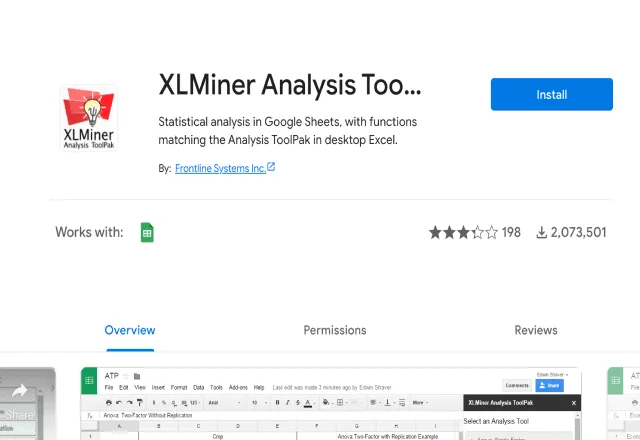Switch to the Permissions tab

(335, 330)
